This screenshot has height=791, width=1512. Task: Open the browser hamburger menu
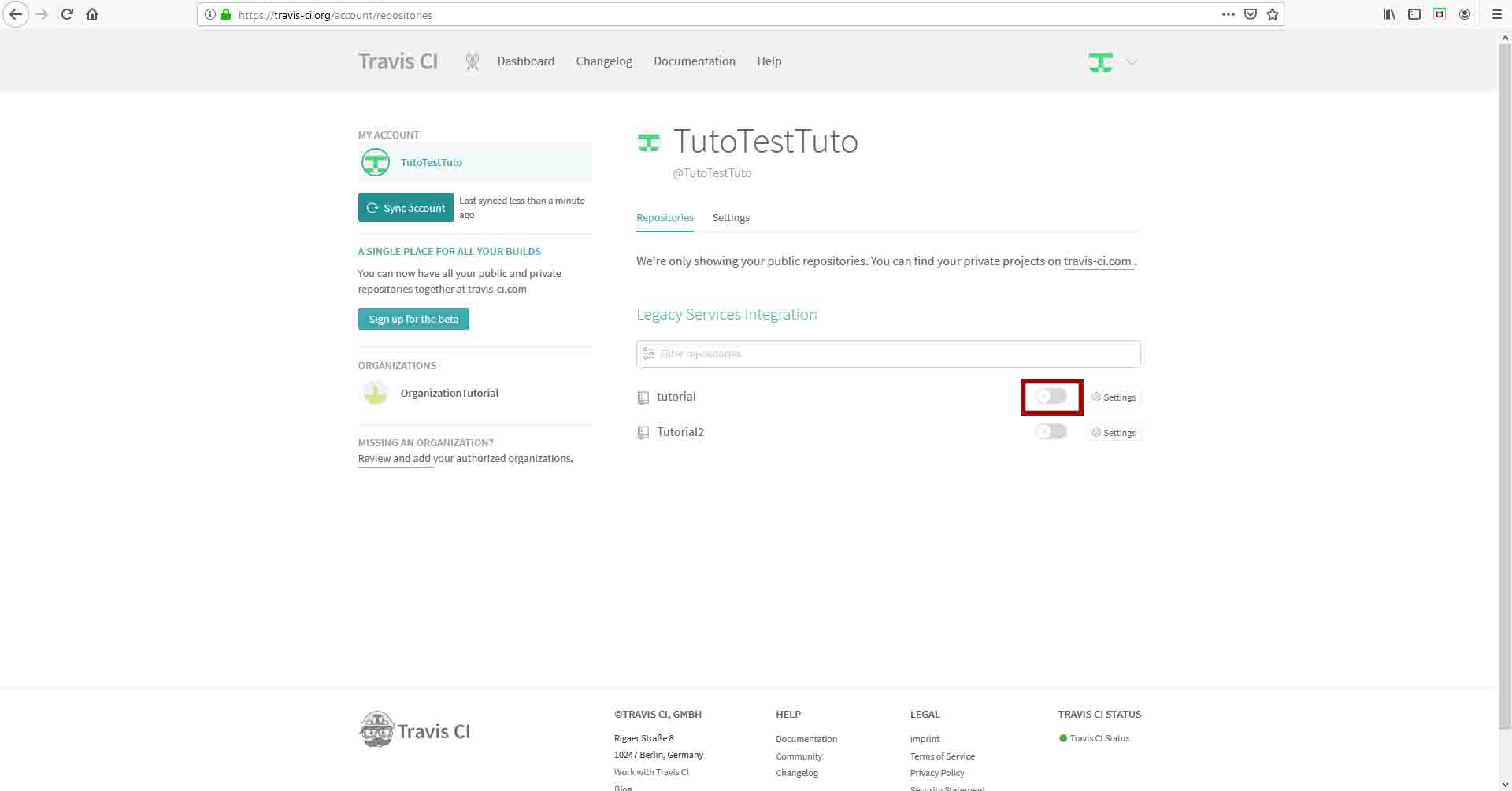[1496, 14]
